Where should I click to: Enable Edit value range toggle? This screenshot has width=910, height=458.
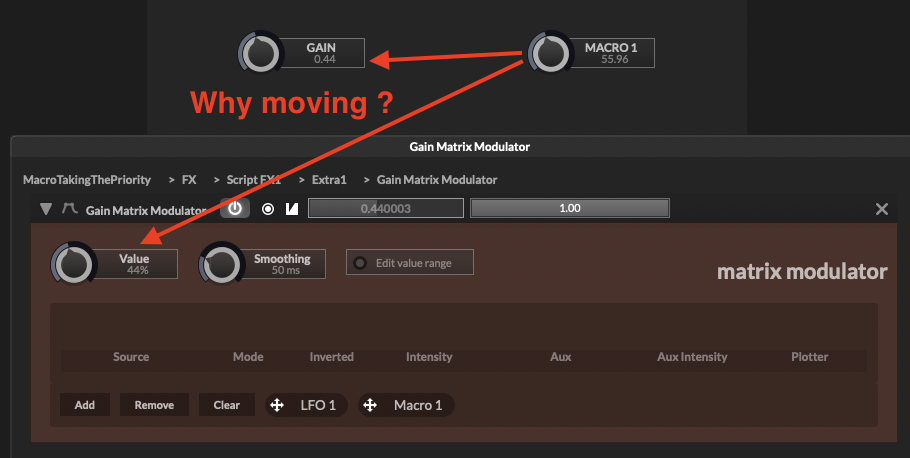(x=360, y=263)
